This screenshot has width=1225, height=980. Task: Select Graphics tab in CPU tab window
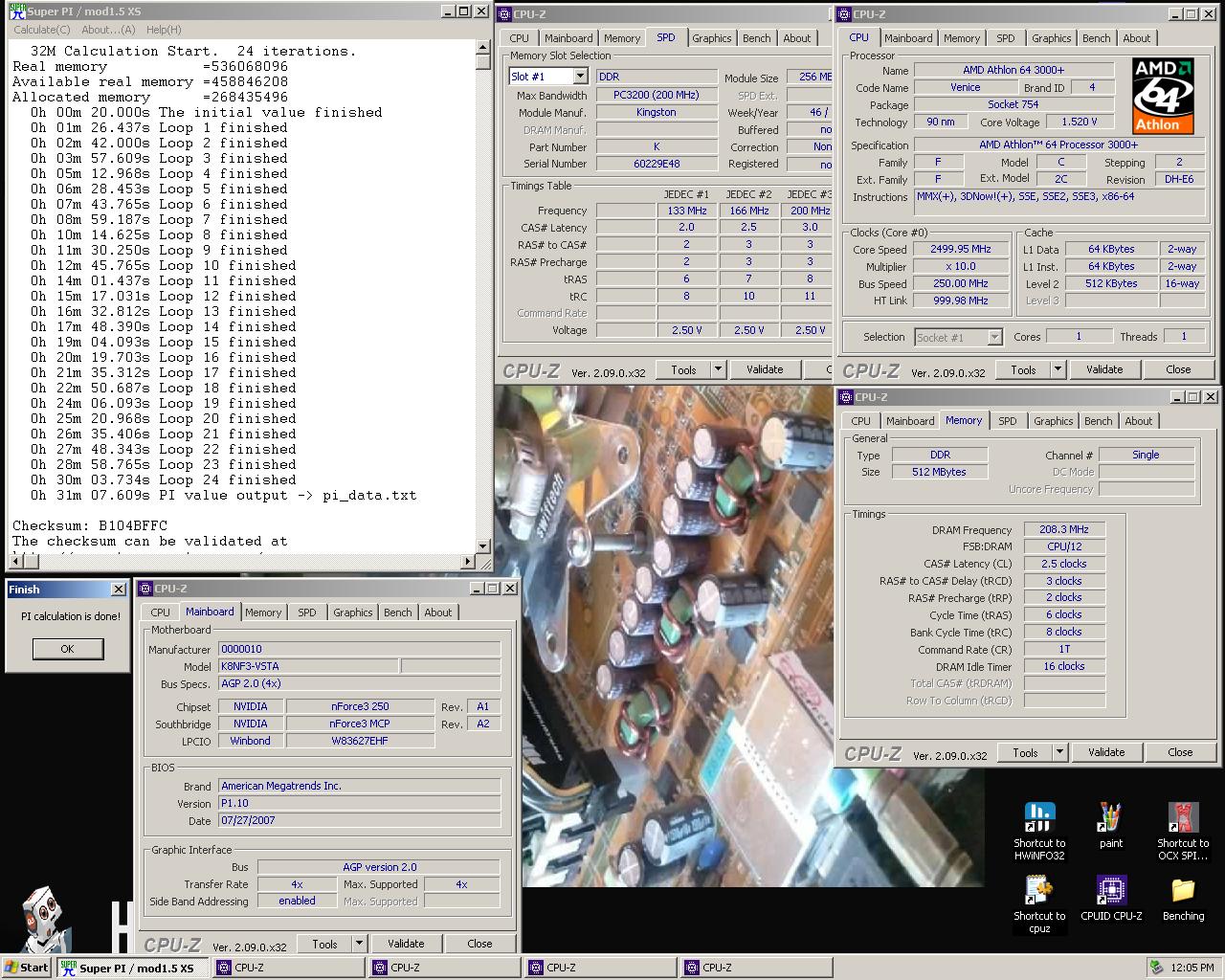tap(1051, 38)
